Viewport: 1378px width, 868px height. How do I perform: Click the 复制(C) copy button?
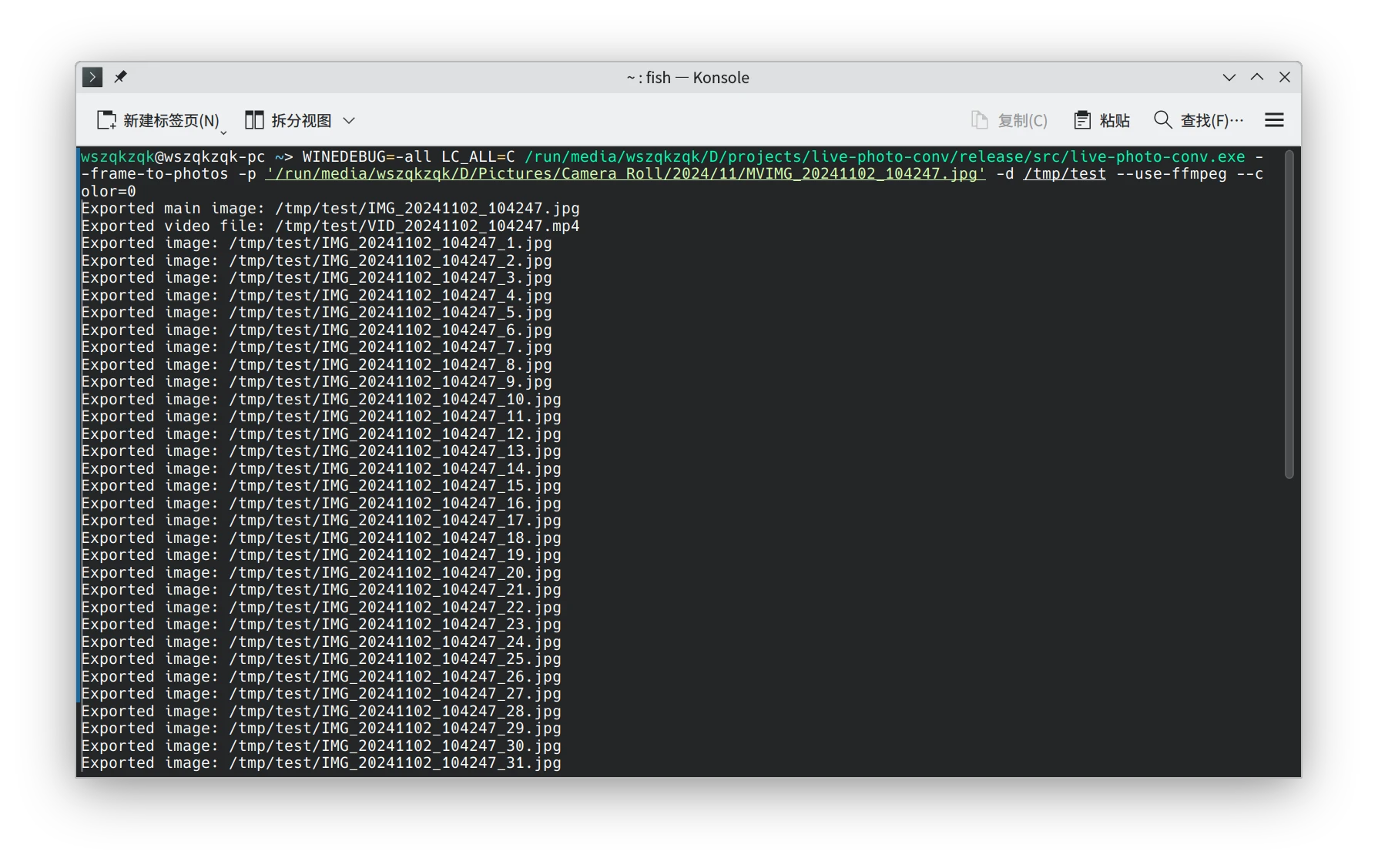tap(1009, 120)
